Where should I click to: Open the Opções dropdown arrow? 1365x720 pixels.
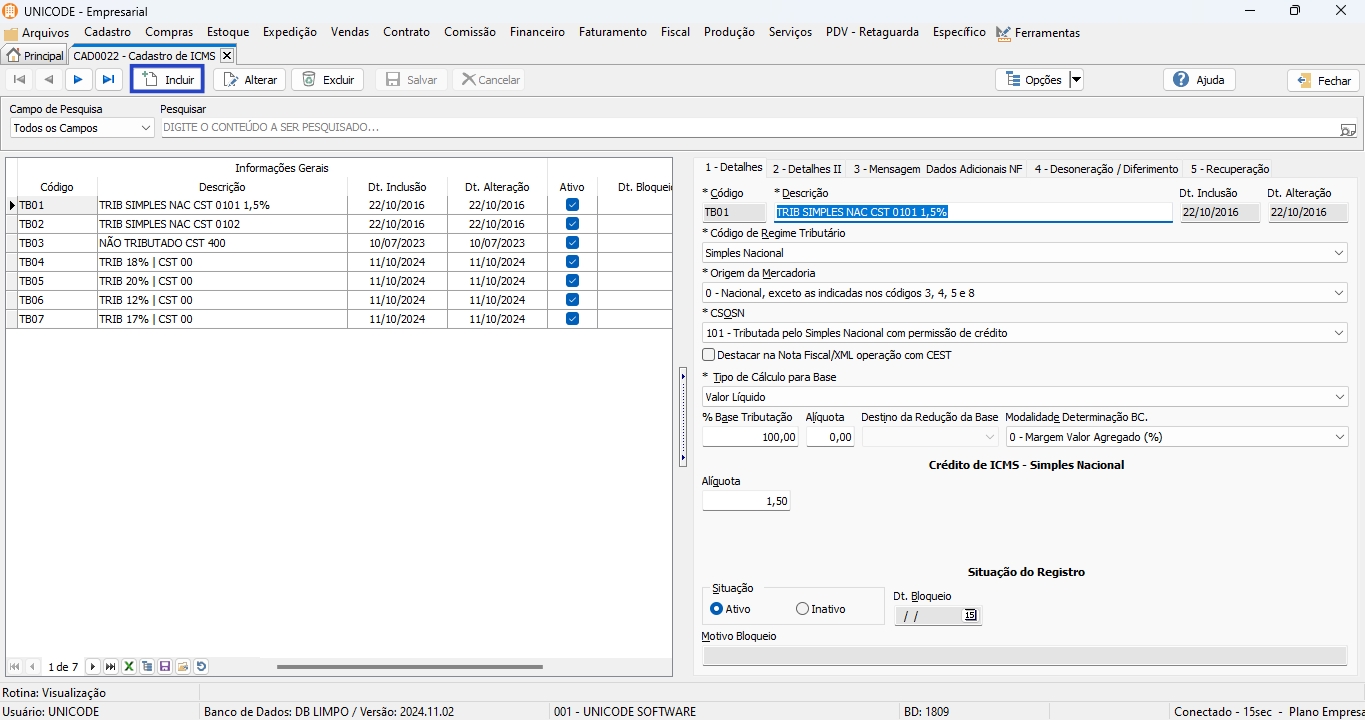[1076, 80]
